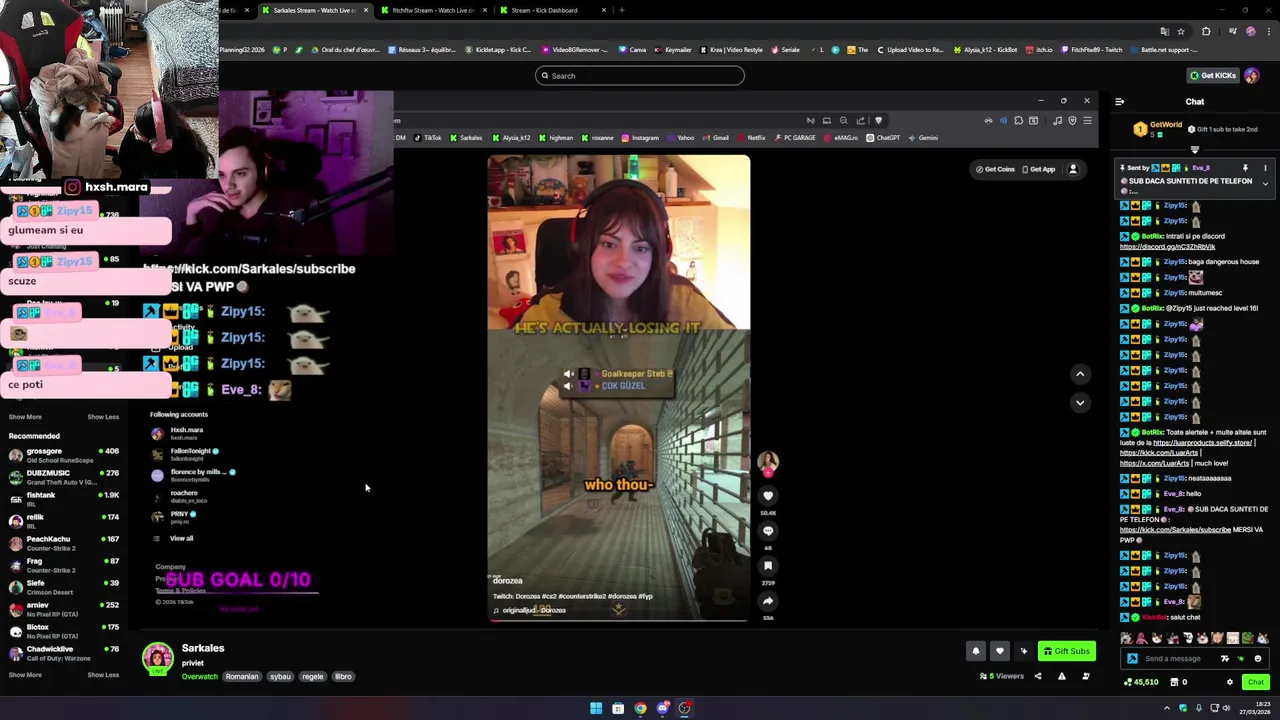Open the VideoBGRemover bookmark
The height and width of the screenshot is (720, 1280).
[x=575, y=49]
